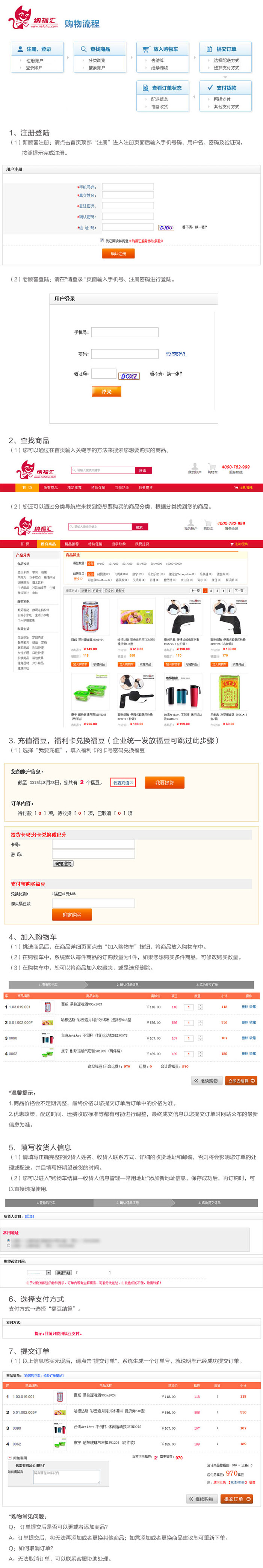
Task: Open the 所有商品 navigation tab
Action: click(x=51, y=487)
